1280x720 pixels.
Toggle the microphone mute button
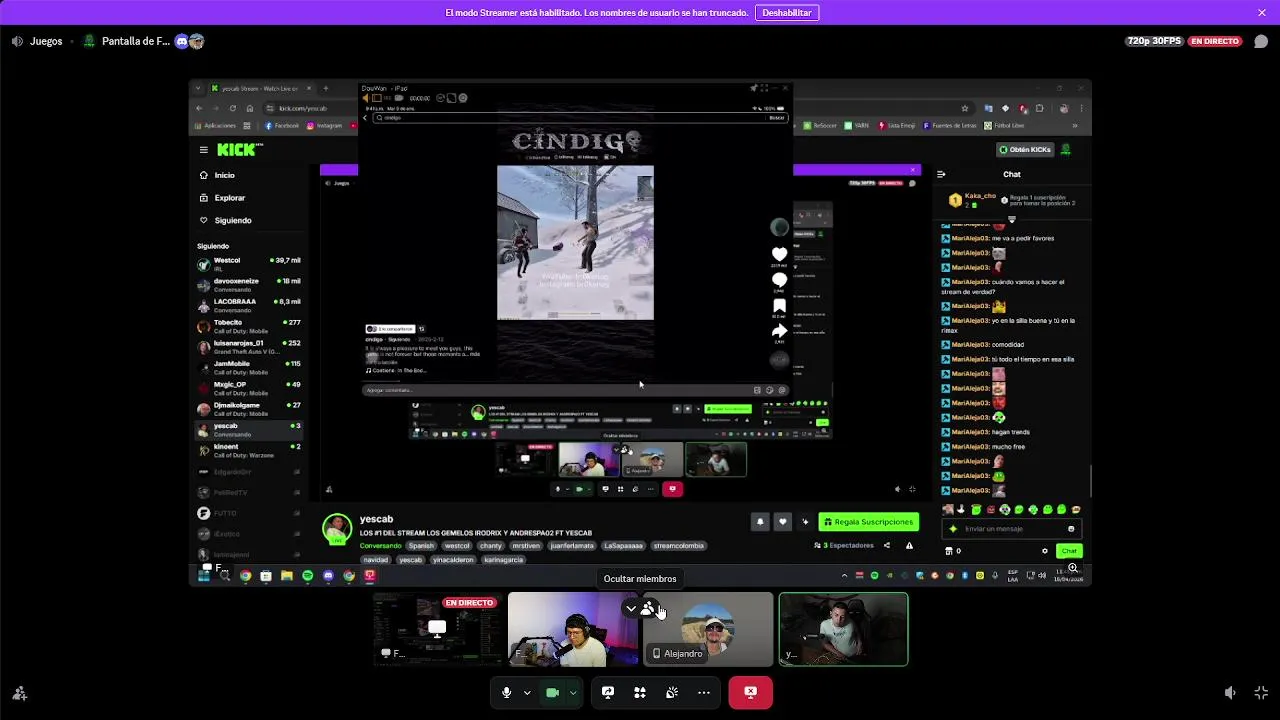click(x=507, y=692)
